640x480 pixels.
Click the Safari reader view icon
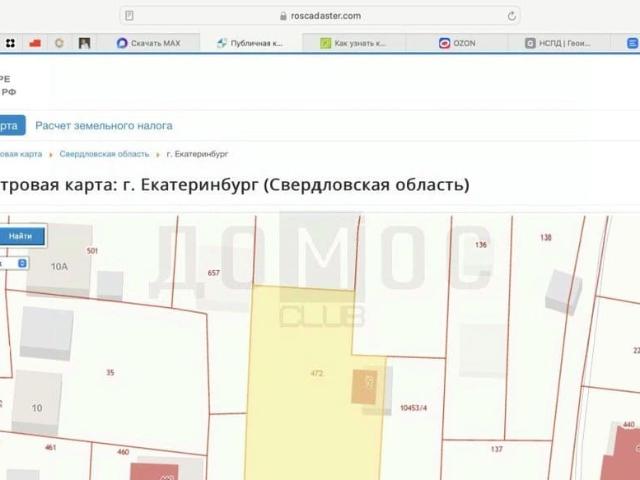click(x=129, y=16)
